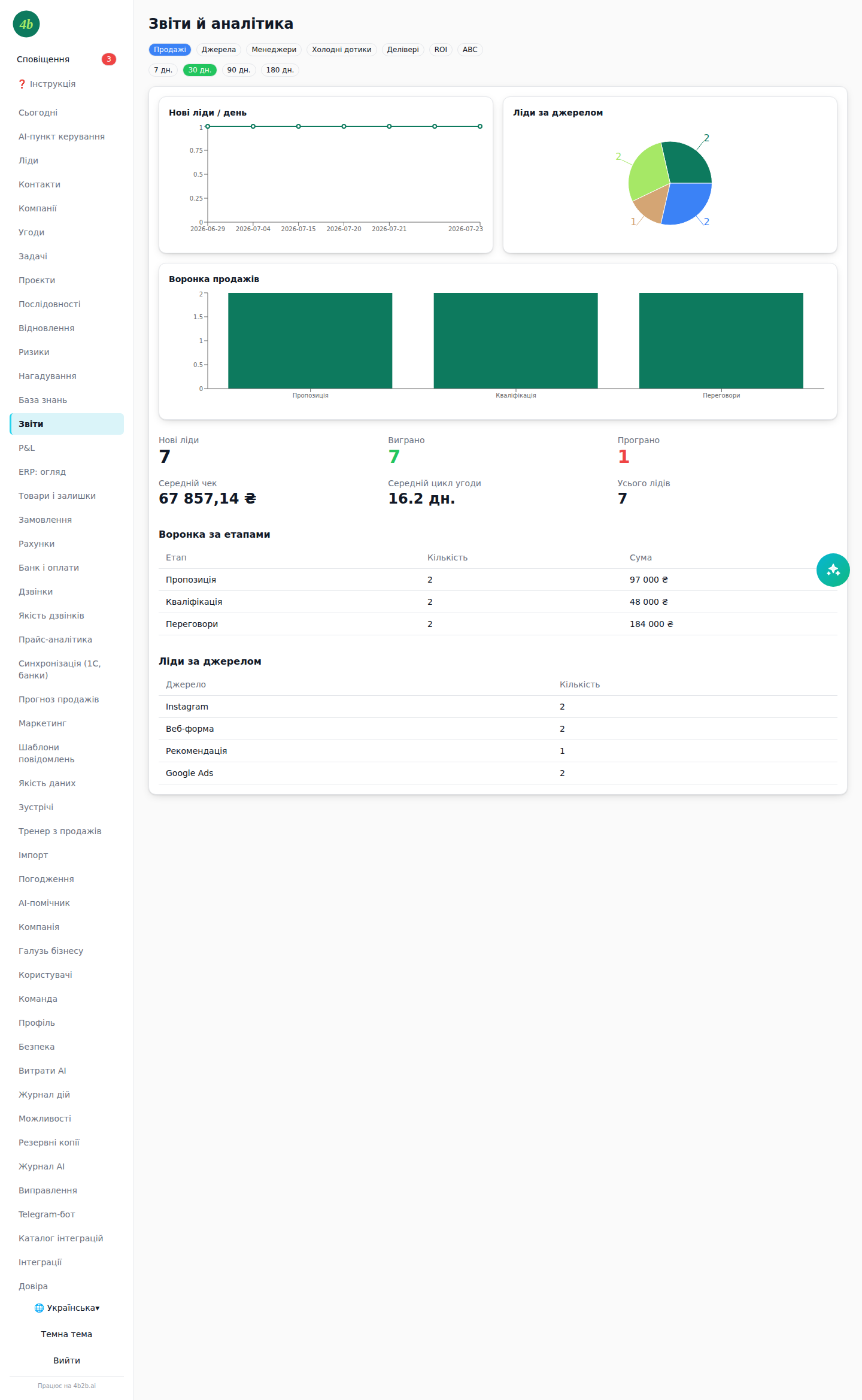This screenshot has width=862, height=1400.
Task: Open the Довіра sidebar item
Action: 66,1286
